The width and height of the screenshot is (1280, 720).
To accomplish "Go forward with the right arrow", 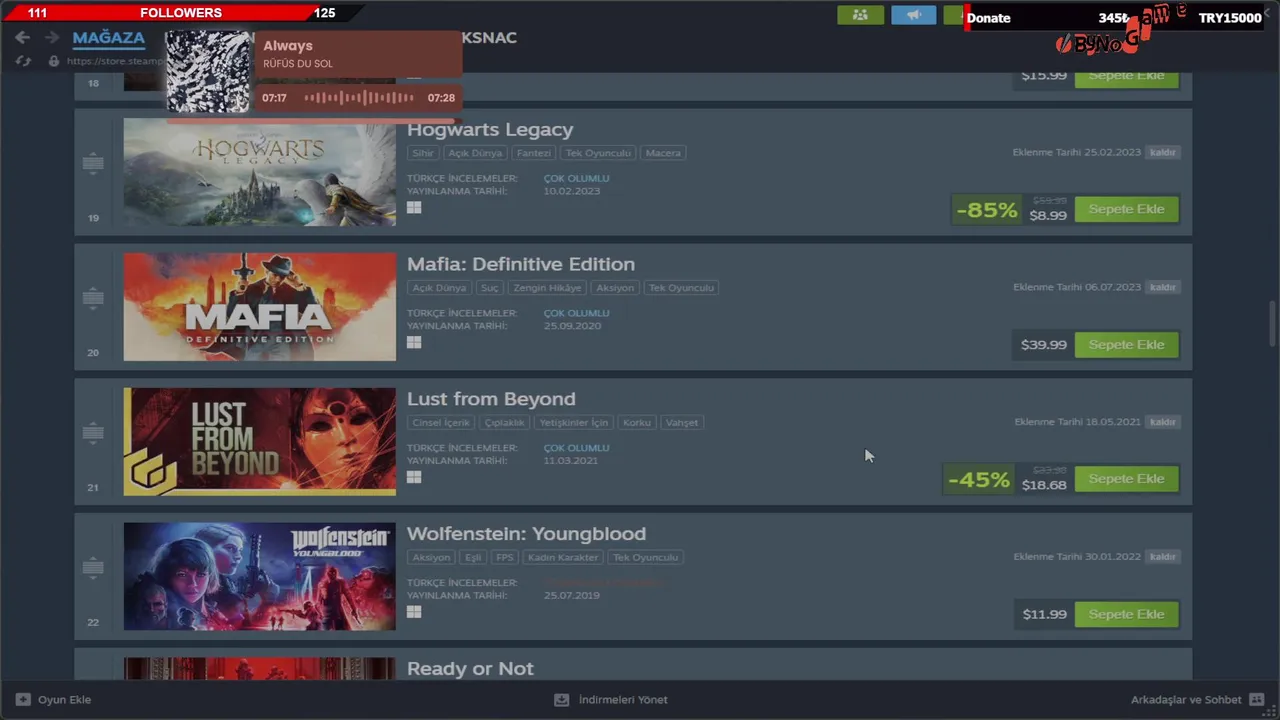I will coord(52,38).
